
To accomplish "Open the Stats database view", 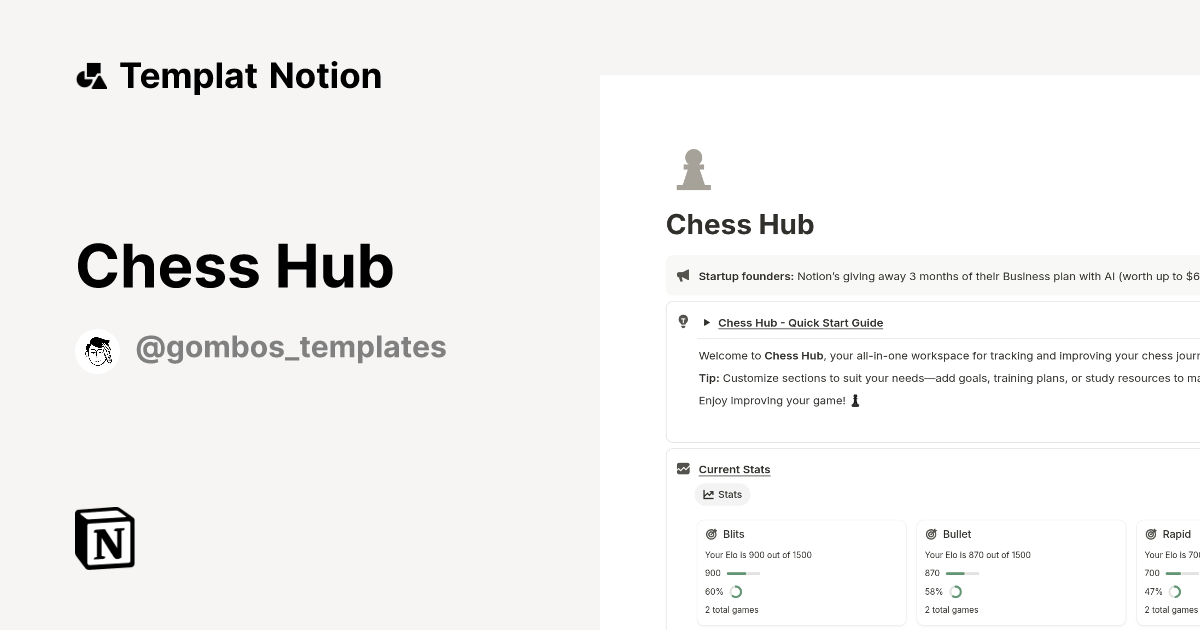I will [x=722, y=494].
